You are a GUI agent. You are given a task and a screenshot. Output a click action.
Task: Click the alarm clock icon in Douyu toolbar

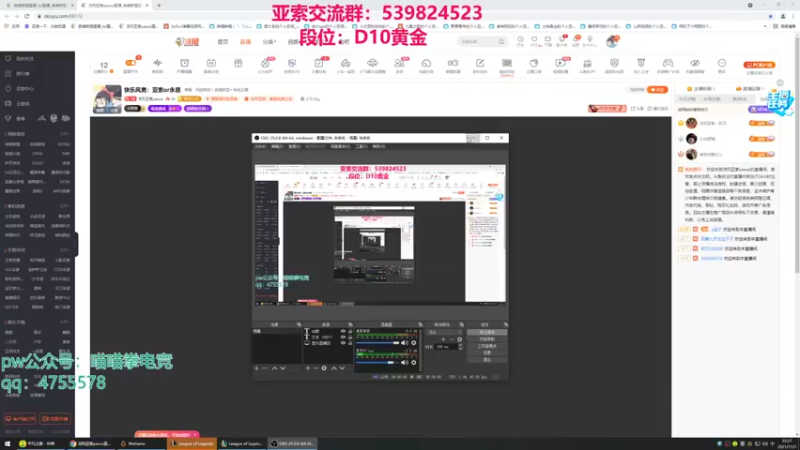click(184, 63)
